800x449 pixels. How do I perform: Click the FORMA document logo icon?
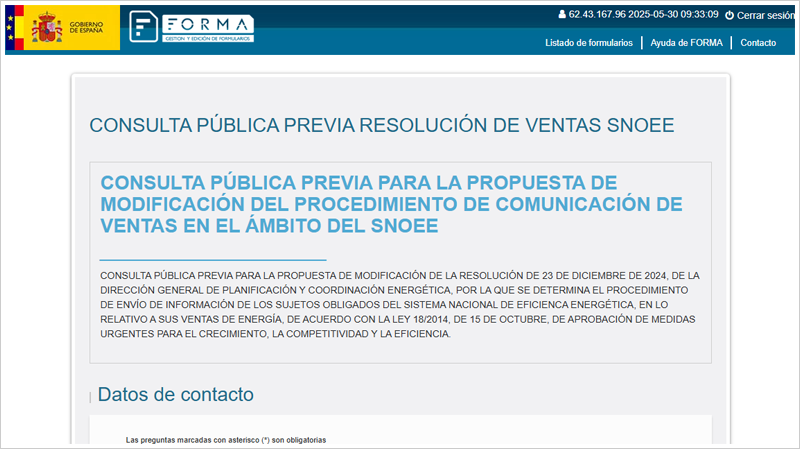pos(143,27)
